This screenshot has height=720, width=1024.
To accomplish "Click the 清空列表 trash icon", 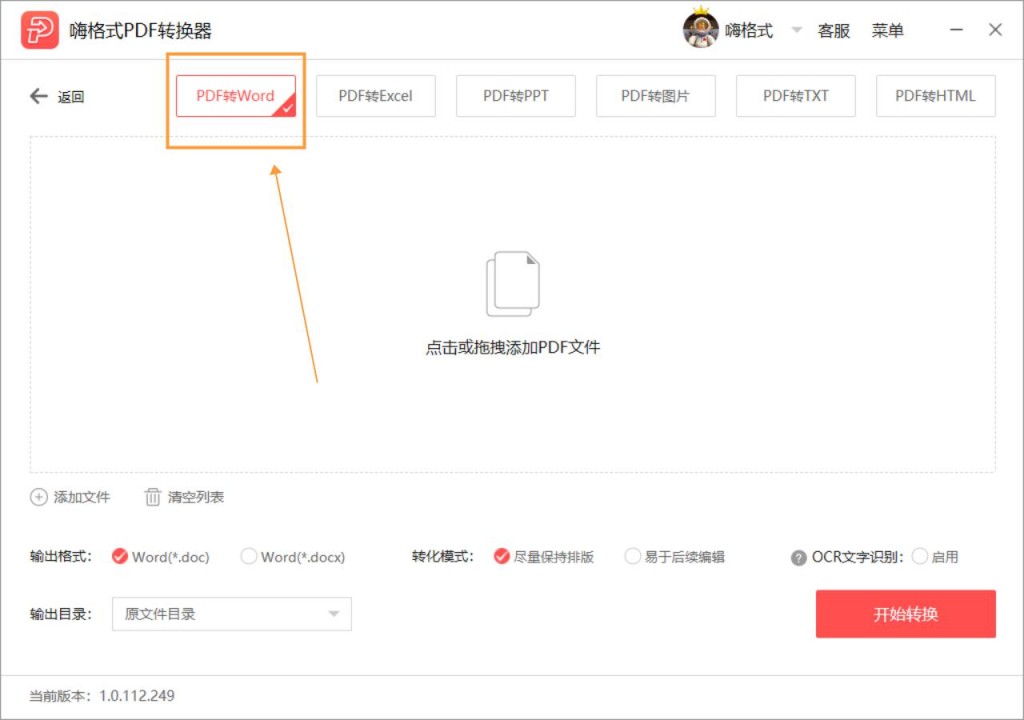I will tap(152, 497).
